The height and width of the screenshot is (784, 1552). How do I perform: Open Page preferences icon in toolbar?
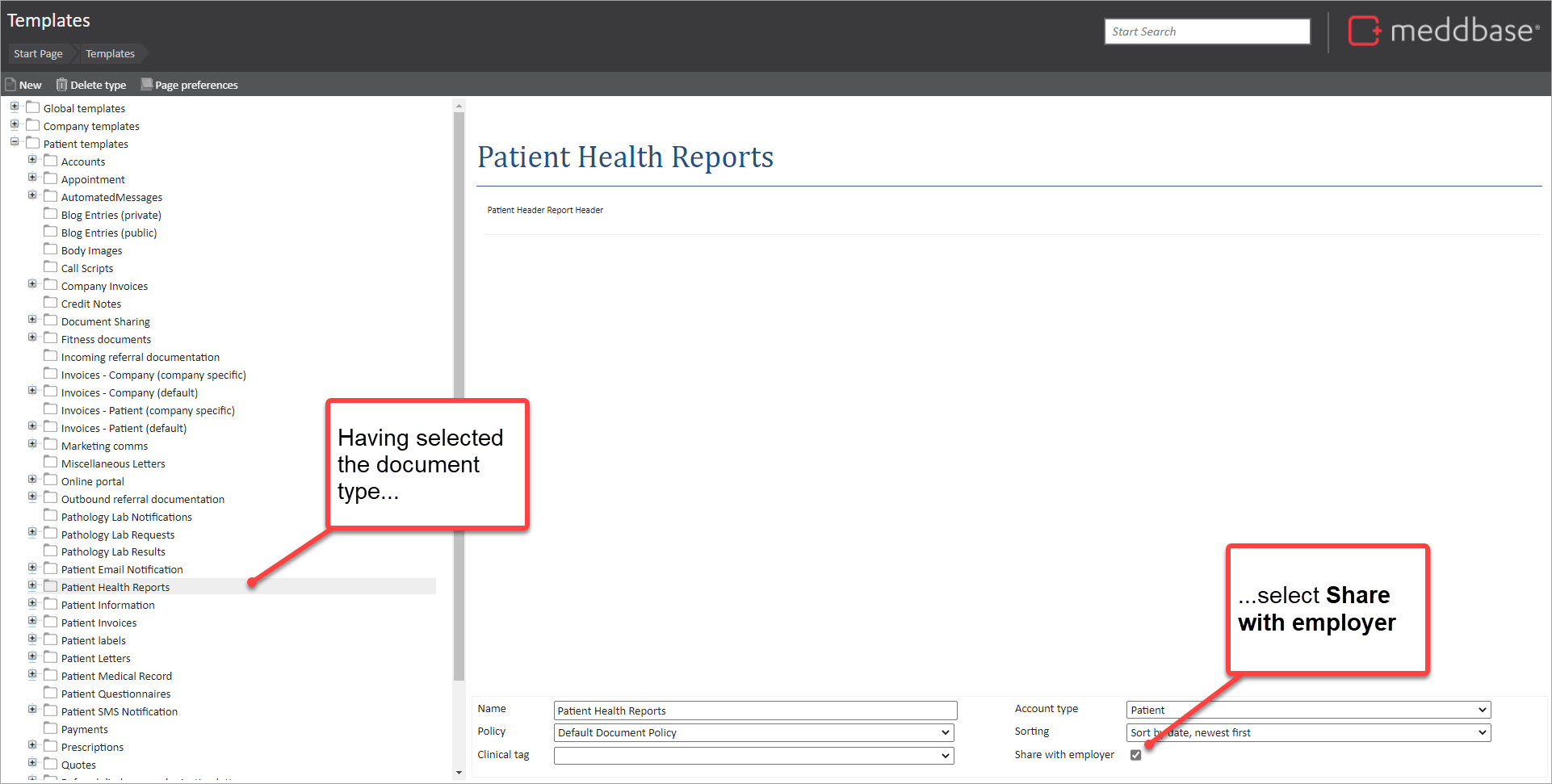(146, 85)
